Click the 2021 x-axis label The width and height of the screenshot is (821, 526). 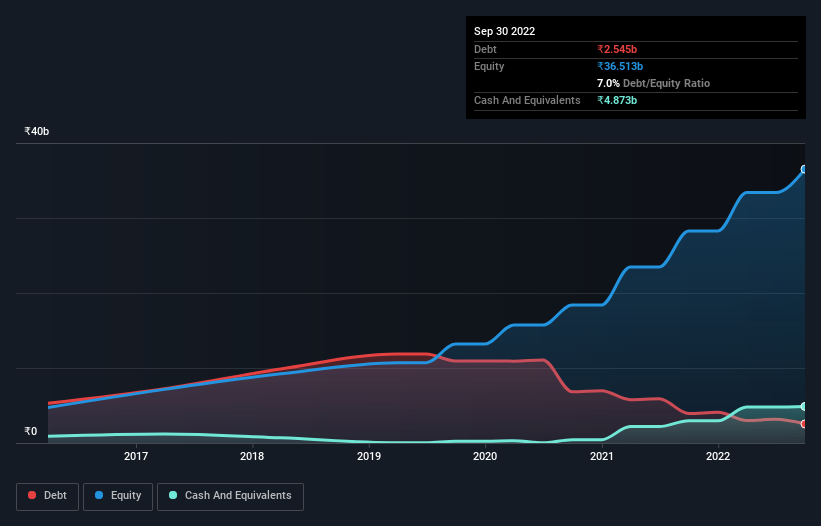point(602,456)
